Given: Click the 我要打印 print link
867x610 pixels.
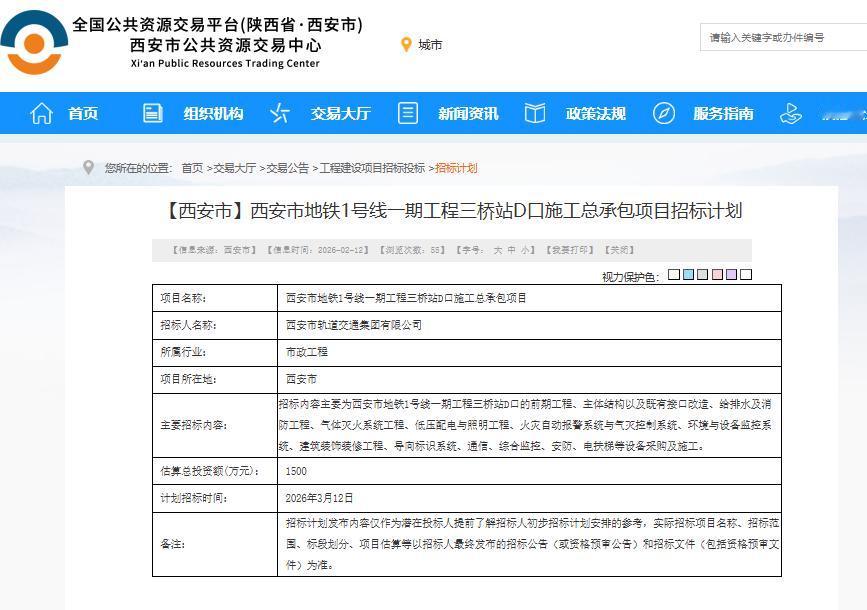Looking at the screenshot, I should (x=570, y=250).
